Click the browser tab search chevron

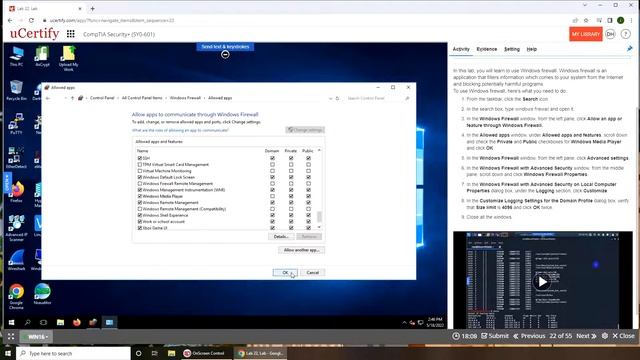[x=585, y=5]
